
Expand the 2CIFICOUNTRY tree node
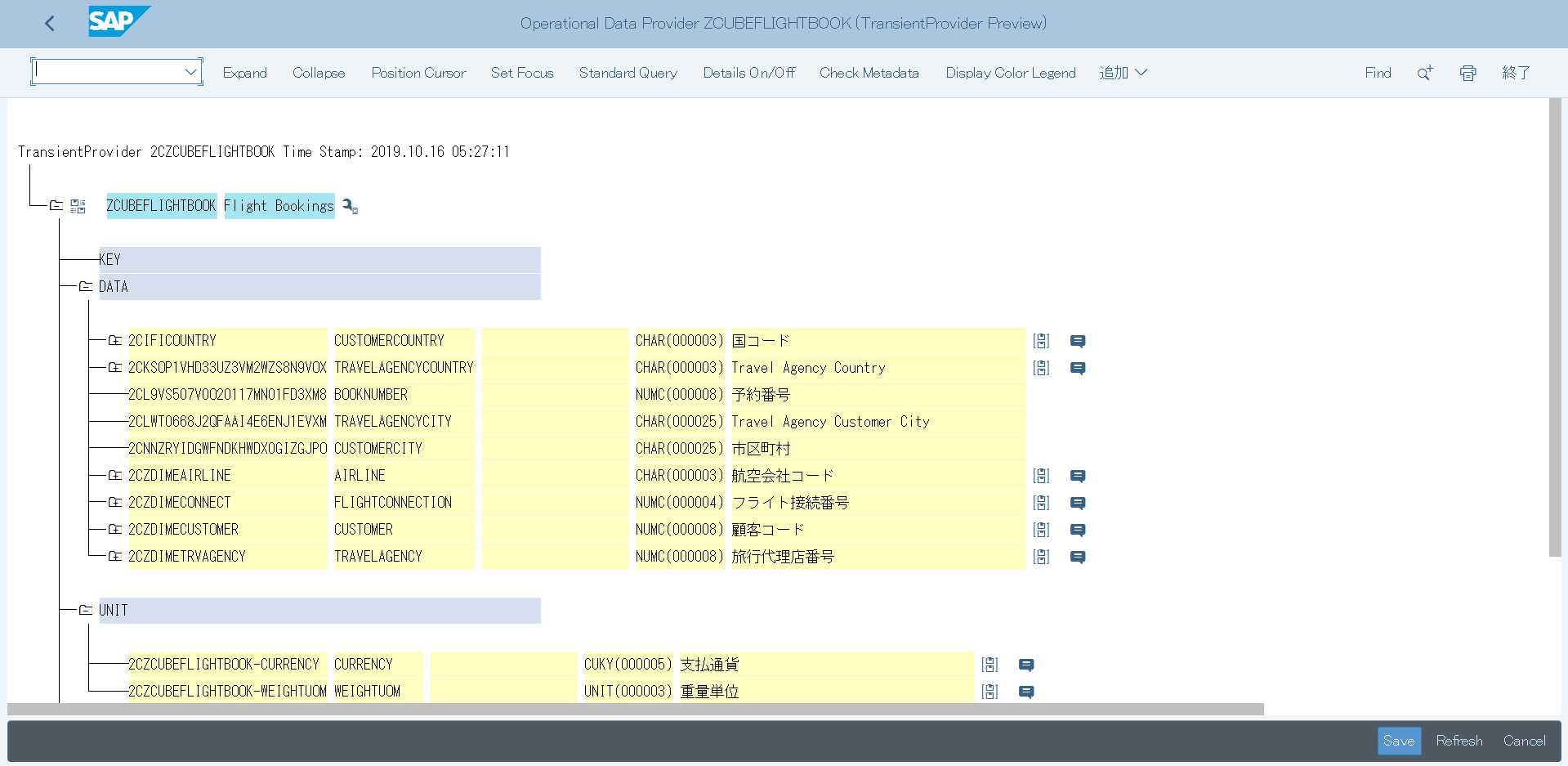coord(115,340)
